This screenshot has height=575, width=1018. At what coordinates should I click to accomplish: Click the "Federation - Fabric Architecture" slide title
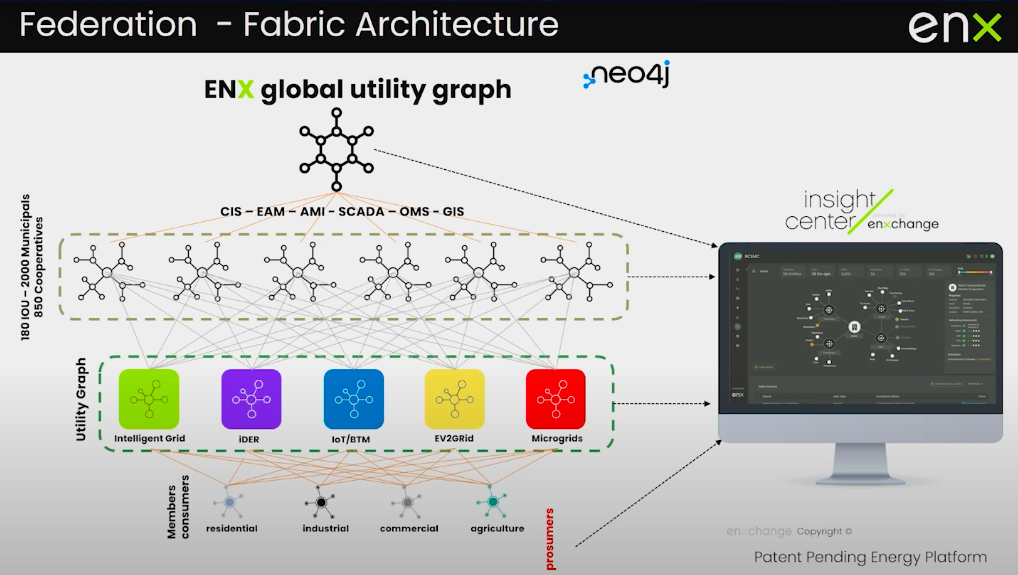tap(289, 25)
